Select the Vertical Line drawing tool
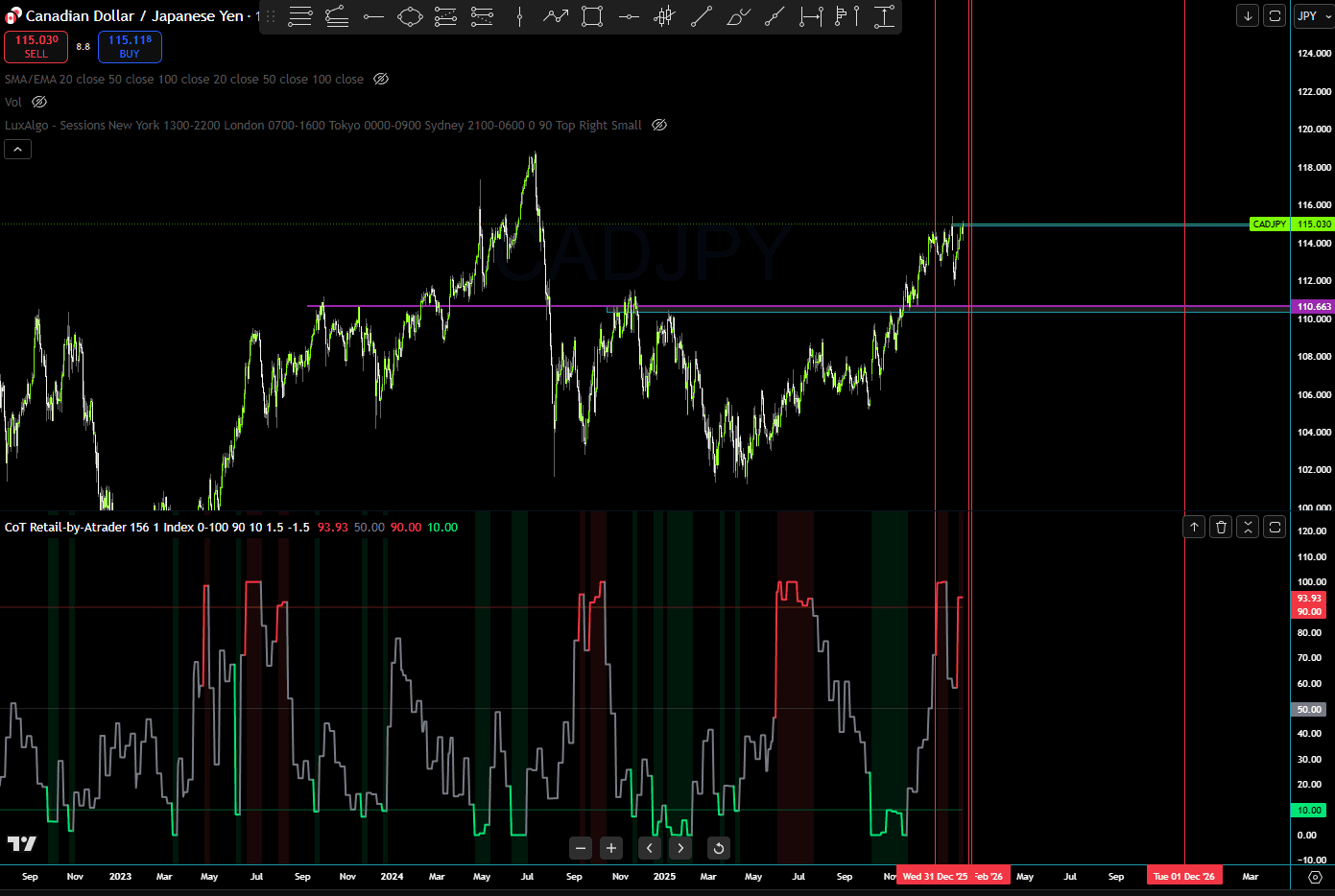1335x896 pixels. (519, 16)
